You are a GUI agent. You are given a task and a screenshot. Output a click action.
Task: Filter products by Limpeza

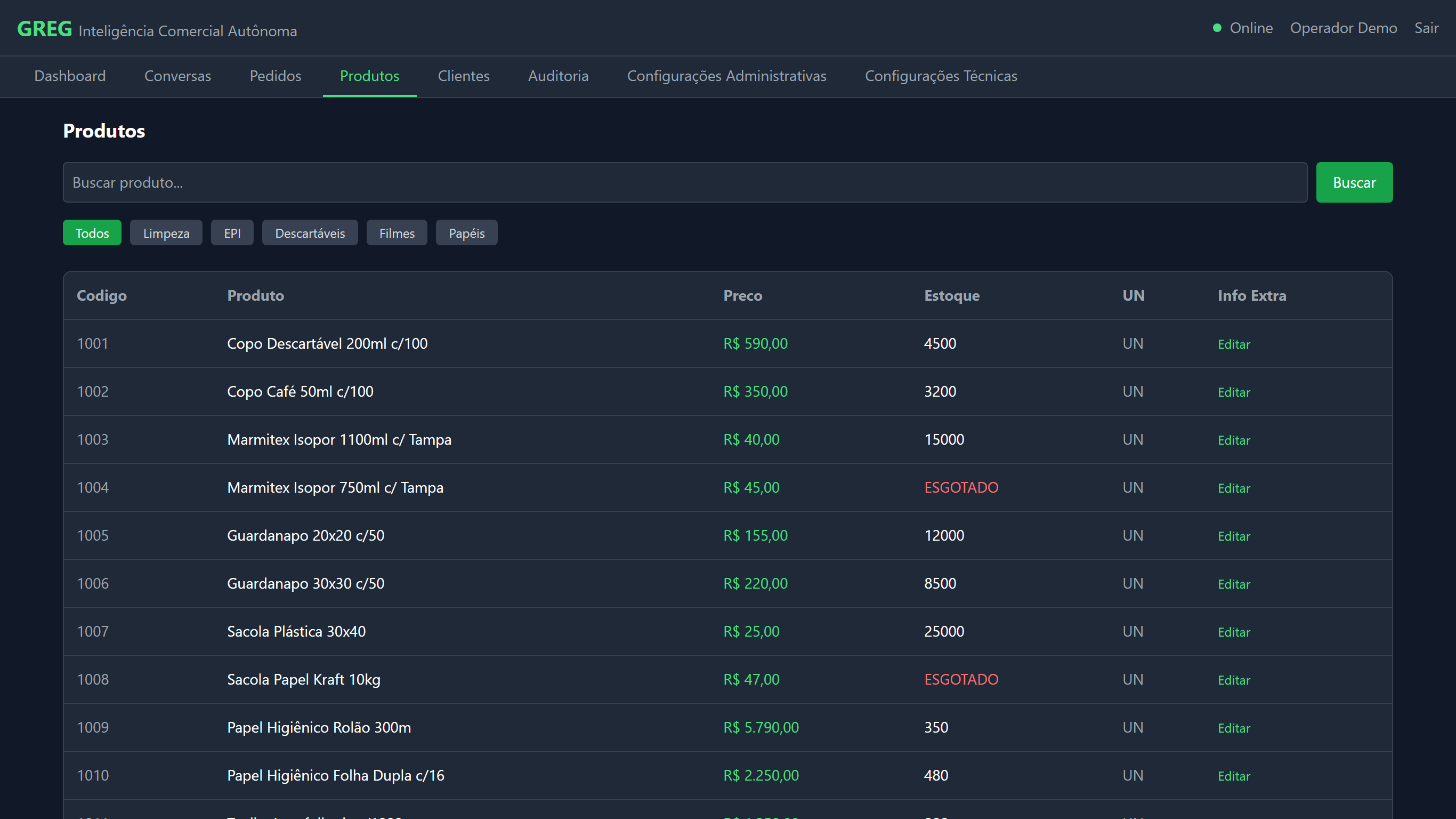(x=166, y=233)
